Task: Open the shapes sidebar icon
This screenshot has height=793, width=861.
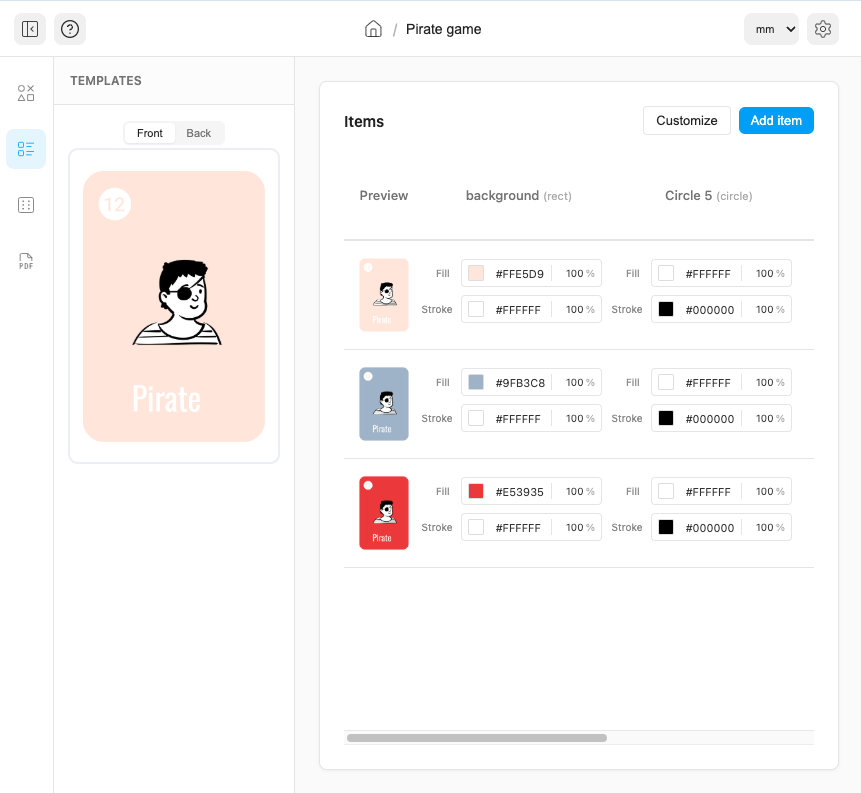Action: pyautogui.click(x=26, y=93)
